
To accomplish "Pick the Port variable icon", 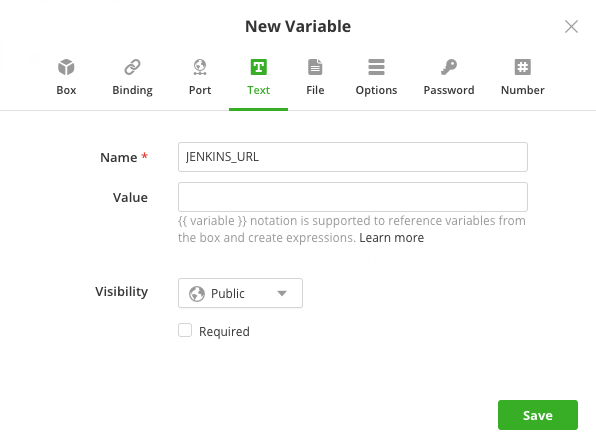I will coord(200,67).
